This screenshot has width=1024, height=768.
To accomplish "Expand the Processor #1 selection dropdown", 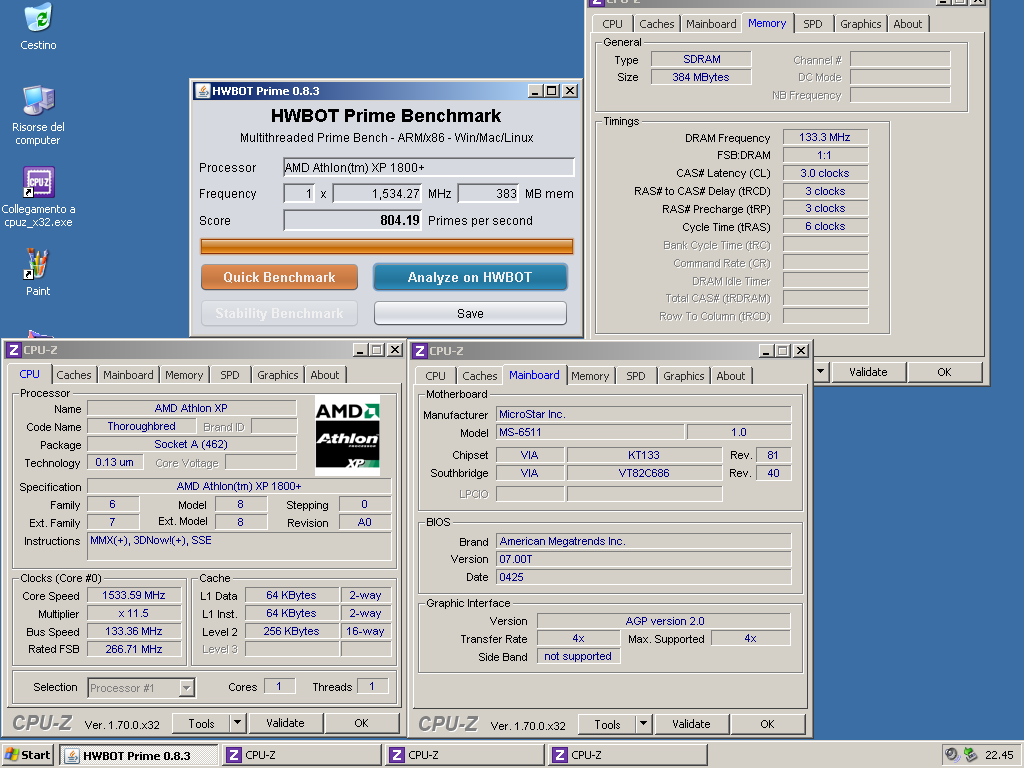I will click(x=187, y=687).
